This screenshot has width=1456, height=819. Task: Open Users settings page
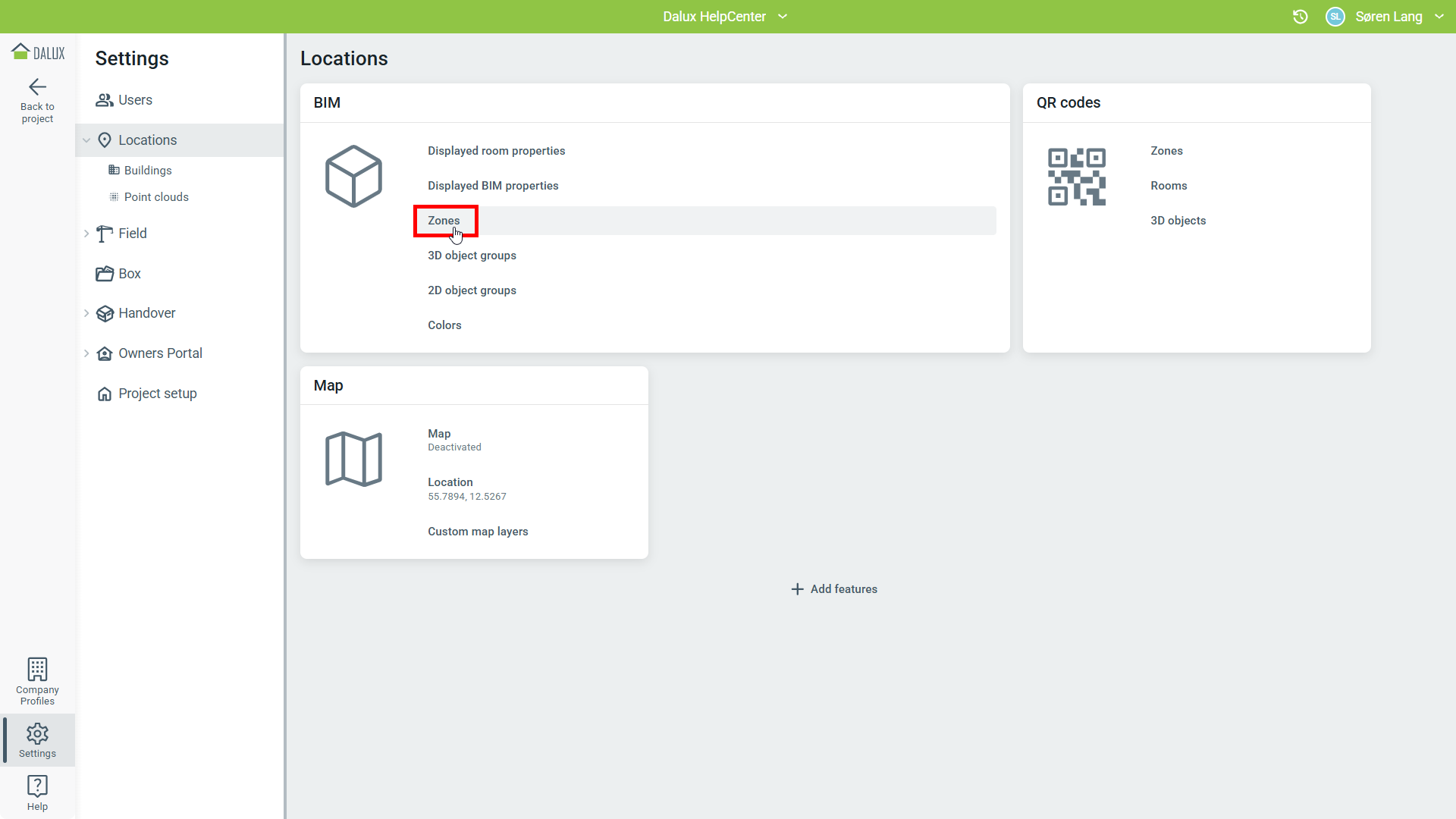tap(135, 100)
